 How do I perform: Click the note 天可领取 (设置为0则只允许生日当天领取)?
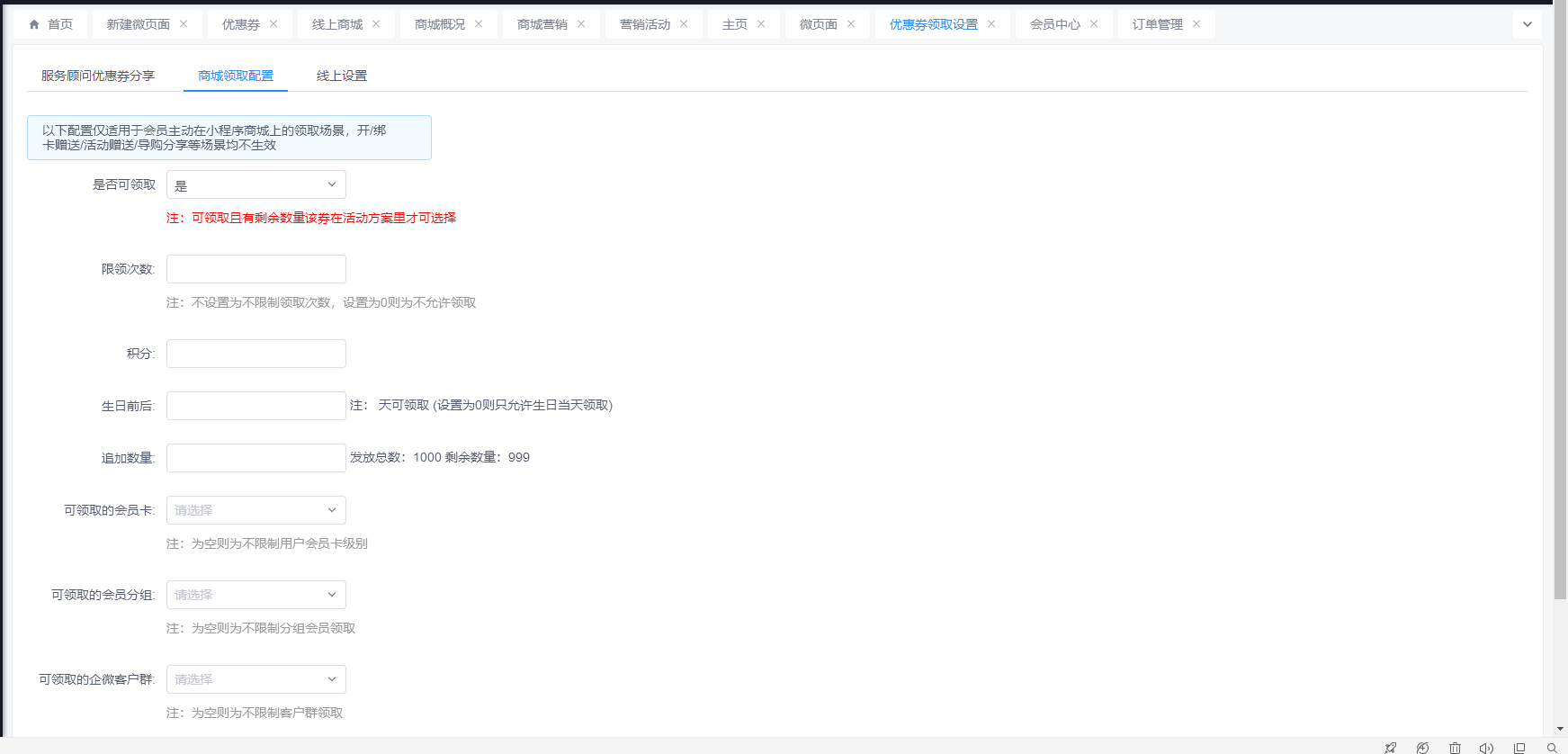(x=481, y=405)
